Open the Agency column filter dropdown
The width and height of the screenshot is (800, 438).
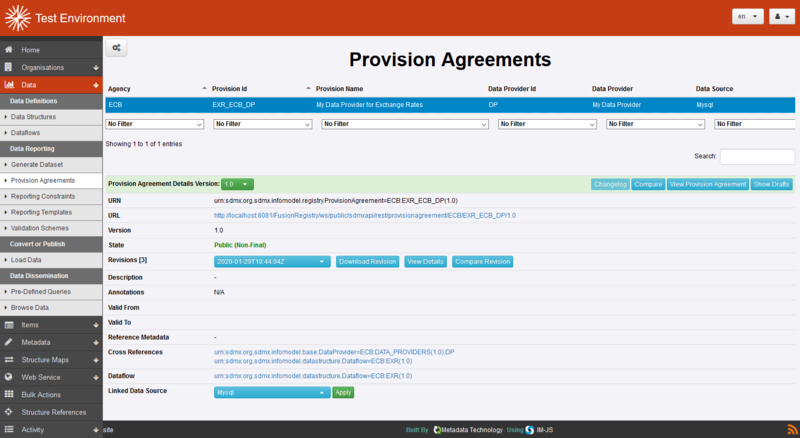pos(155,124)
